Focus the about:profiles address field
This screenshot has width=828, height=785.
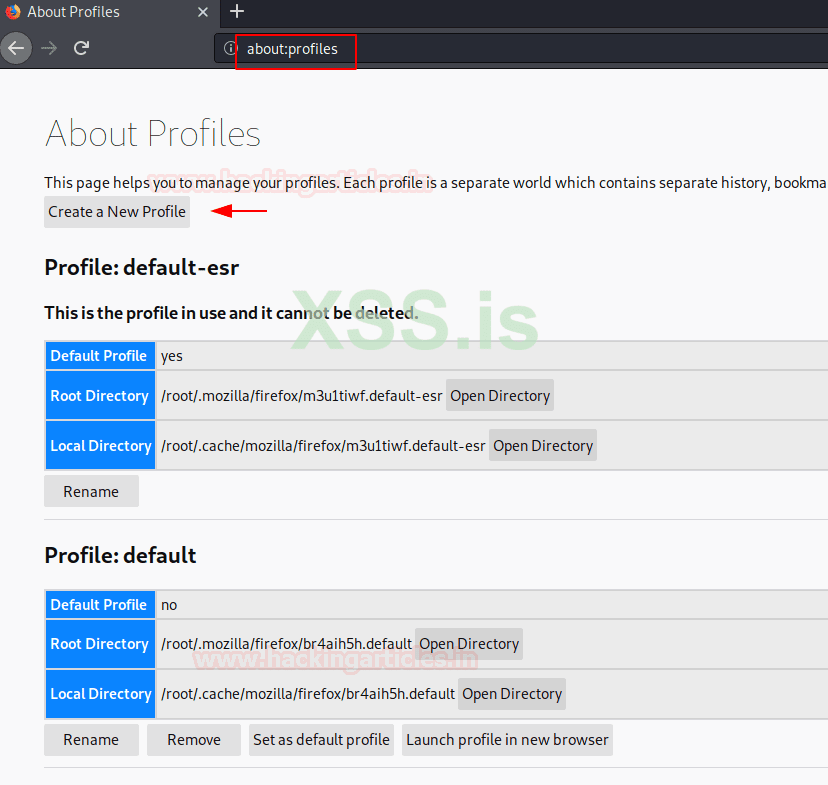500,49
